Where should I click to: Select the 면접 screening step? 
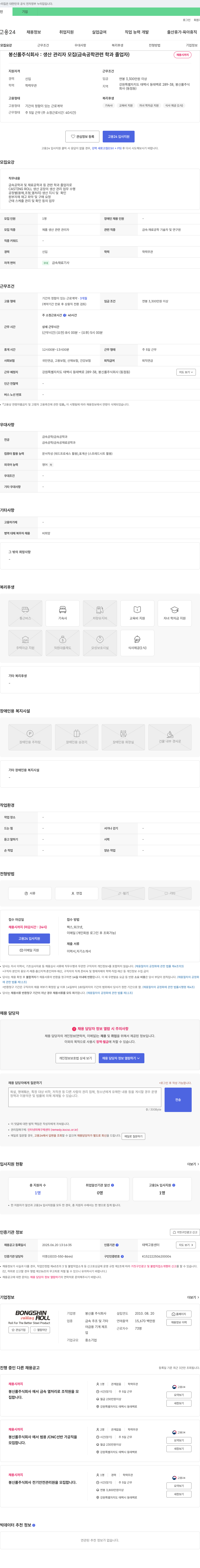77,893
